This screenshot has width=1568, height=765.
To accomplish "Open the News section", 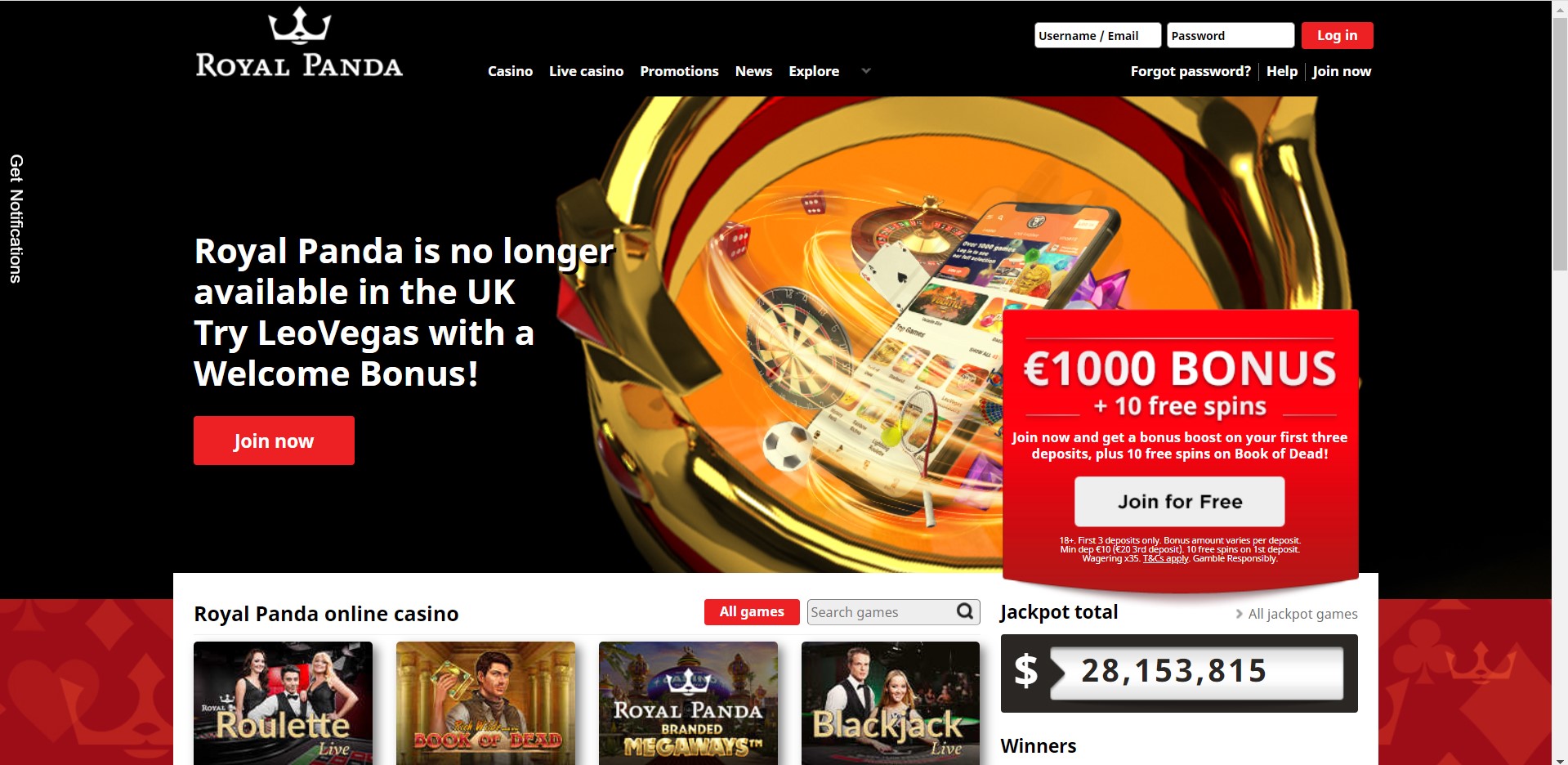I will [x=753, y=71].
